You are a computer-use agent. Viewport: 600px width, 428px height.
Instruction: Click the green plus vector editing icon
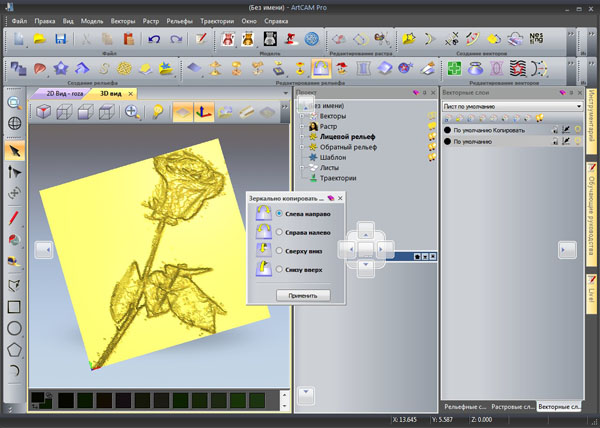coord(454,69)
